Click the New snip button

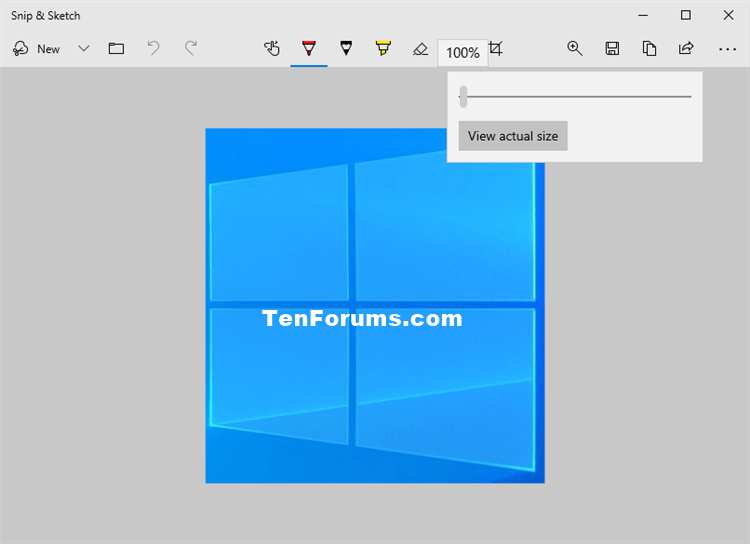tap(36, 49)
